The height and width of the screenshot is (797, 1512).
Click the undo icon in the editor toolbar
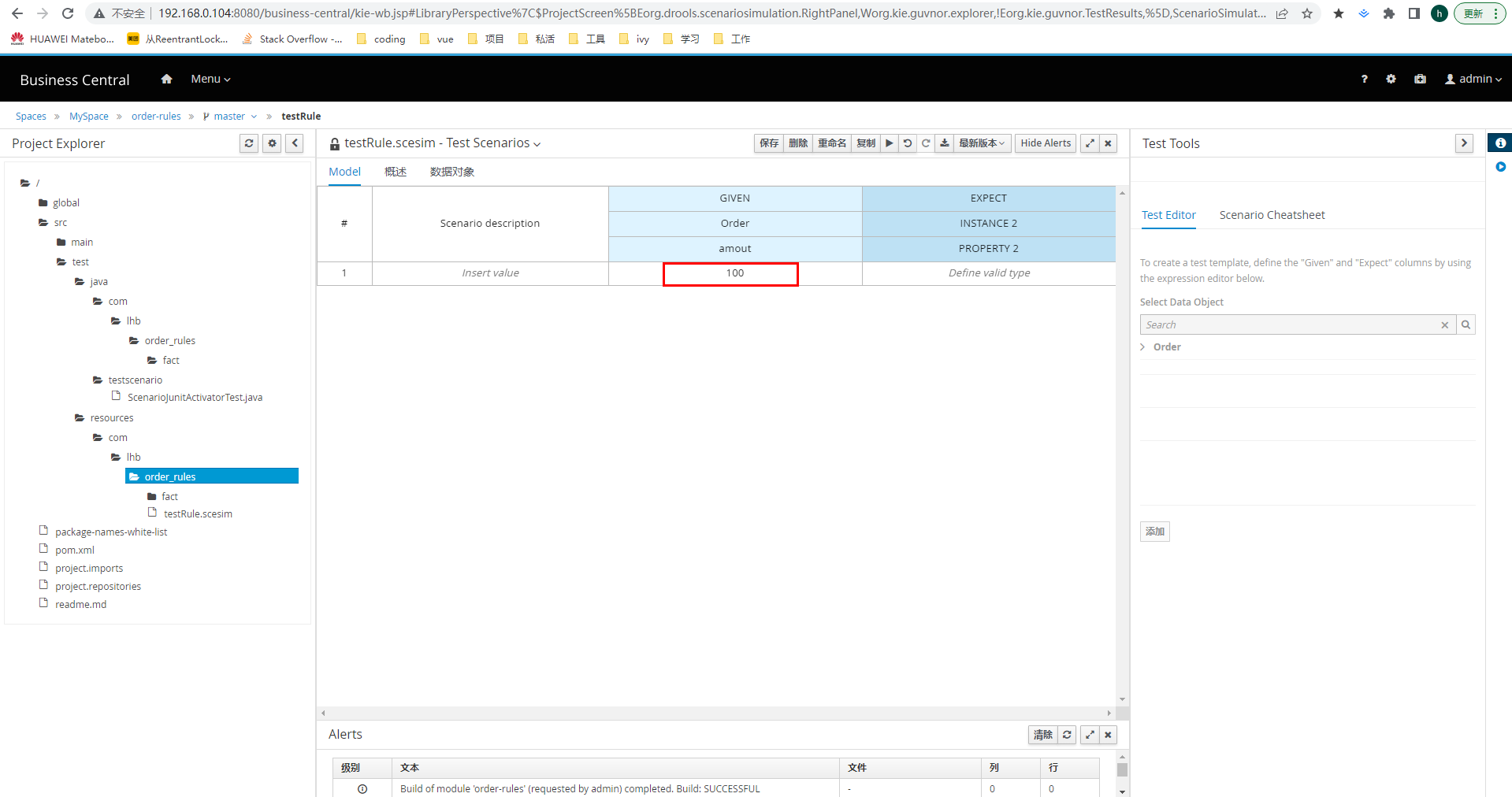click(908, 143)
